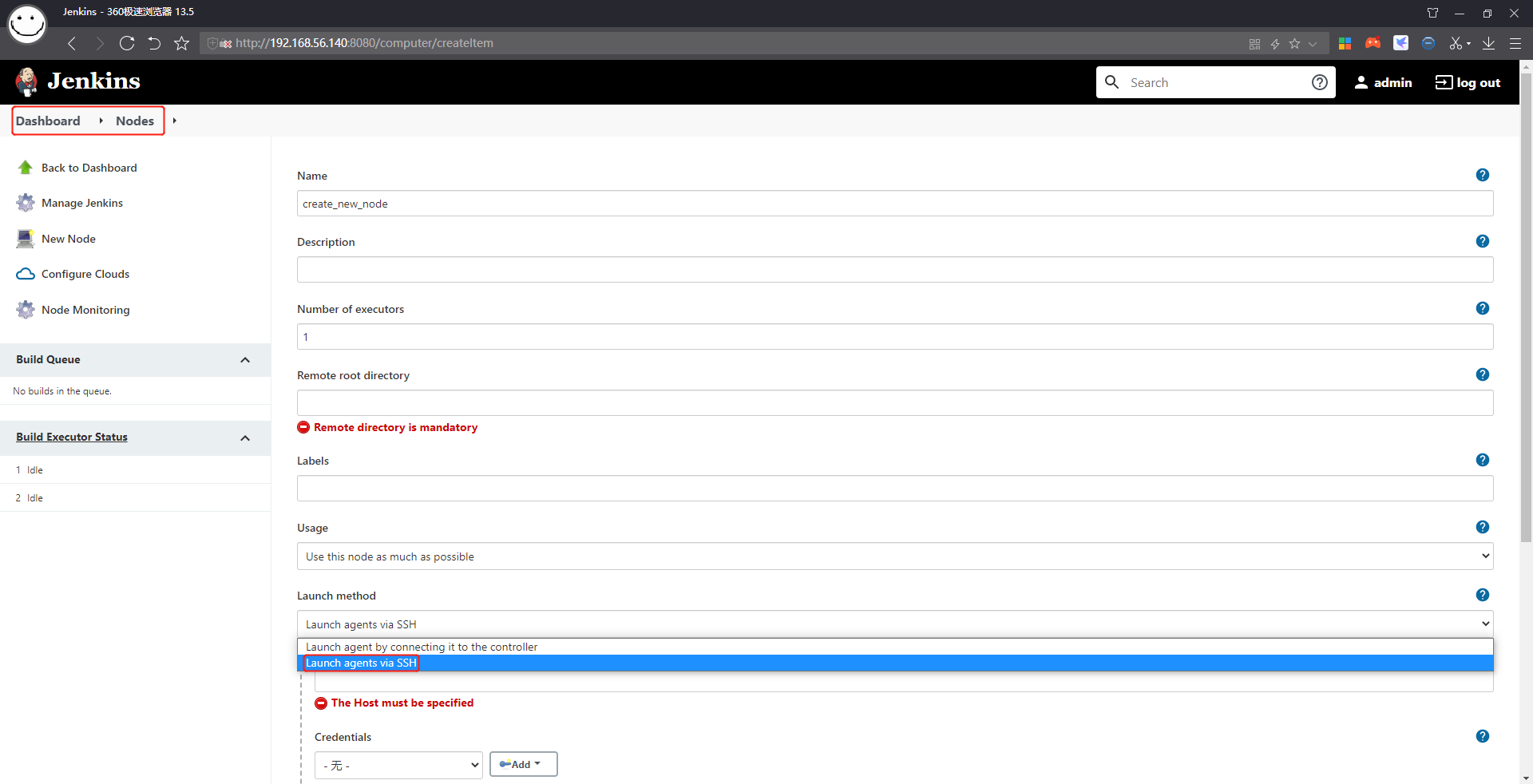This screenshot has width=1533, height=784.
Task: Click the New Node computer icon
Action: (26, 239)
